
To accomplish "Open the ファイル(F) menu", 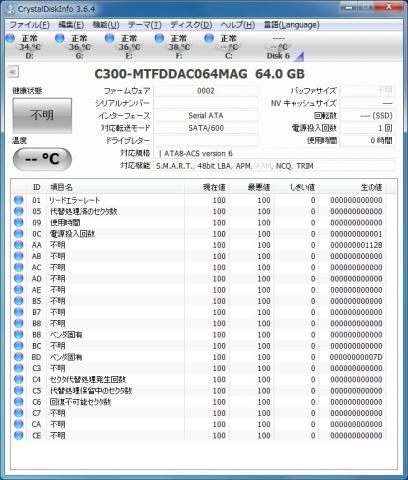I will 29,25.
